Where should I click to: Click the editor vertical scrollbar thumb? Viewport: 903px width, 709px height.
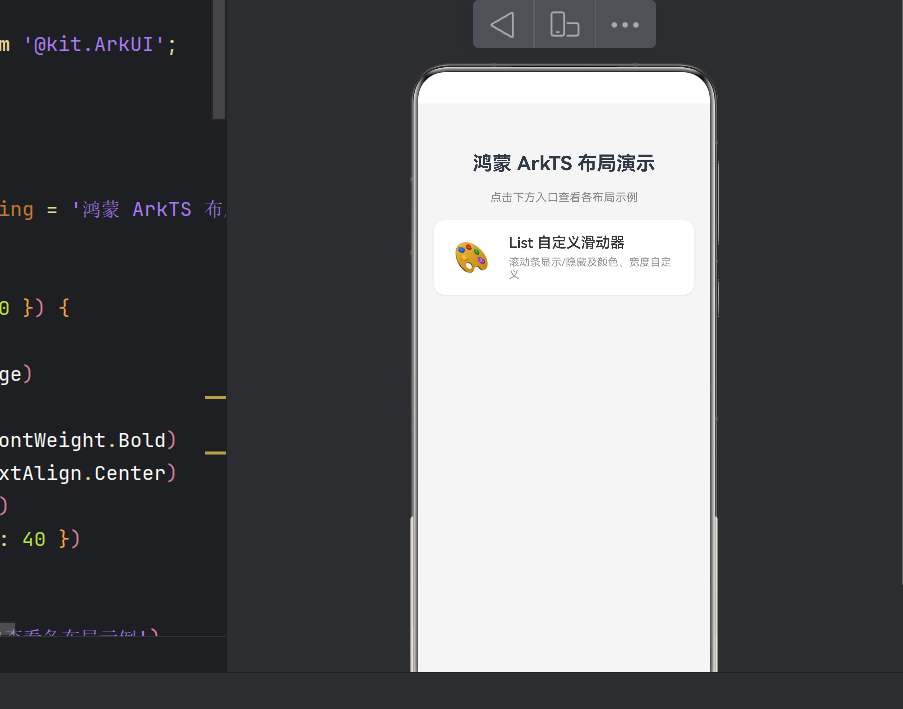[219, 59]
